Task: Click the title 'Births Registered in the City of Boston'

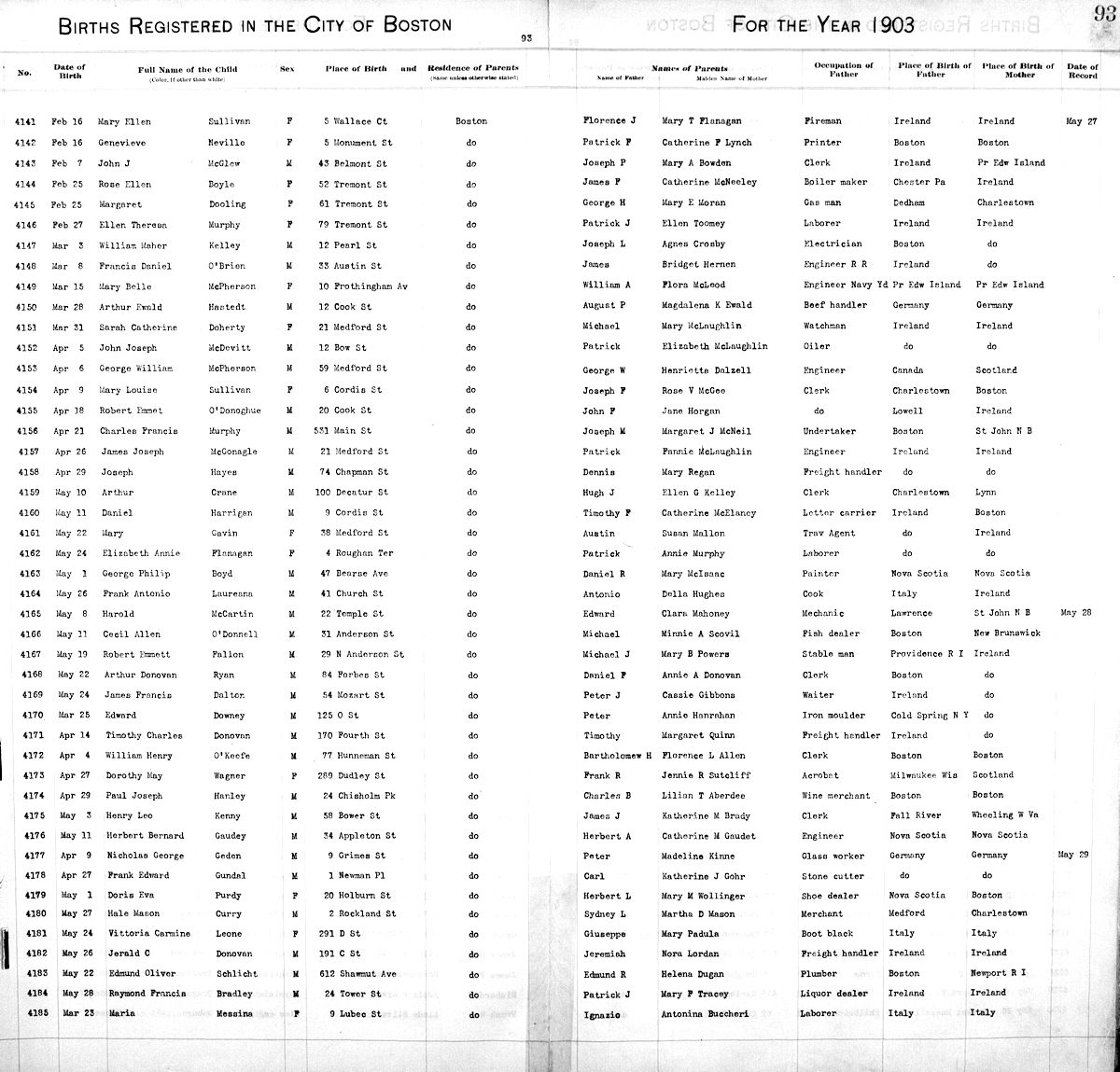Action: pos(255,26)
